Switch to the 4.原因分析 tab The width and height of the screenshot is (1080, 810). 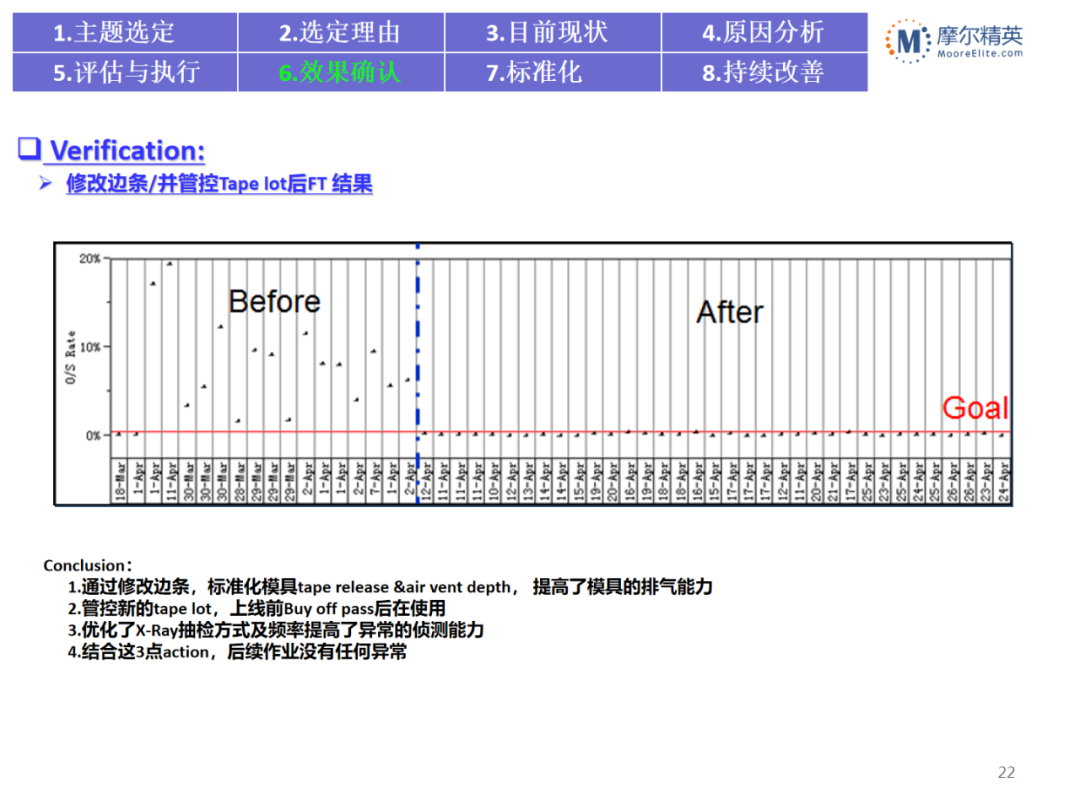[765, 32]
